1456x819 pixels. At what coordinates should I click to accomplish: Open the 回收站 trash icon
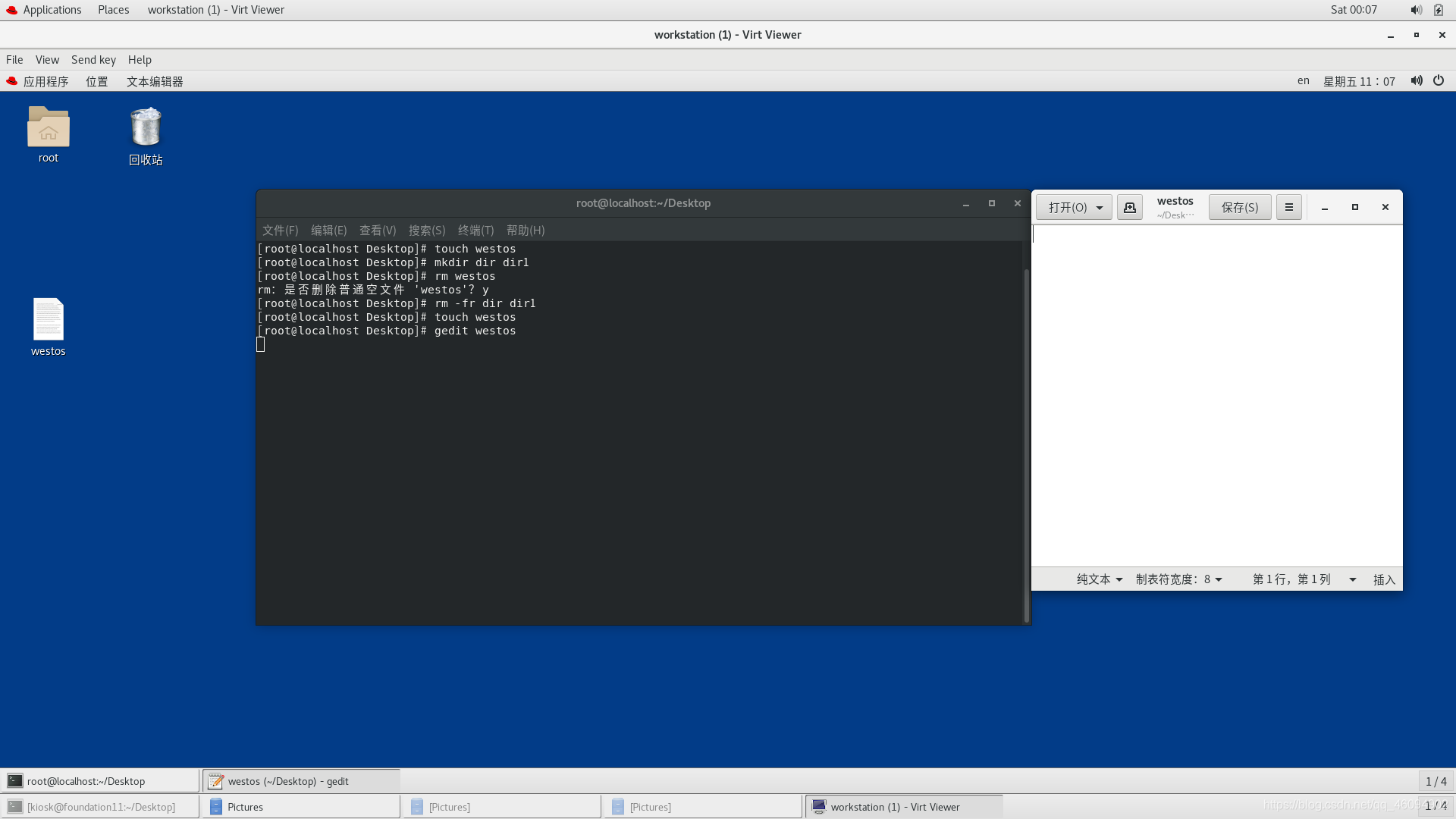click(x=146, y=127)
